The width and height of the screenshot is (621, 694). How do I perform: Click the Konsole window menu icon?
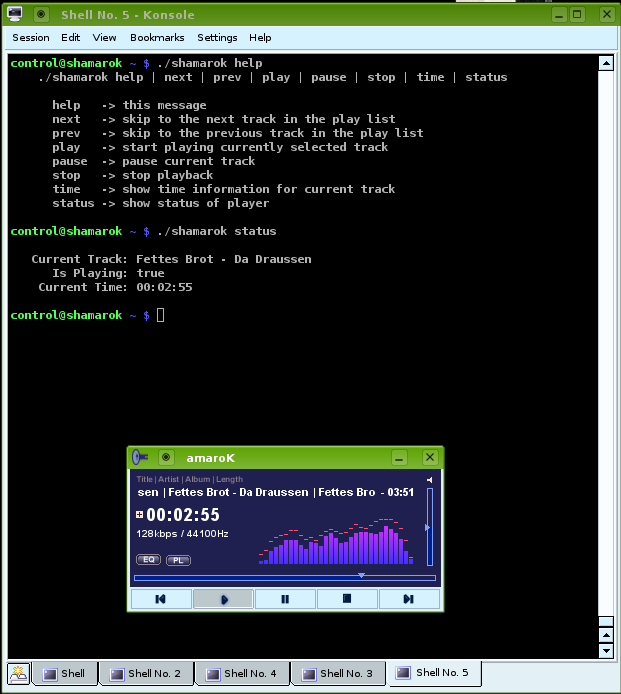[15, 14]
